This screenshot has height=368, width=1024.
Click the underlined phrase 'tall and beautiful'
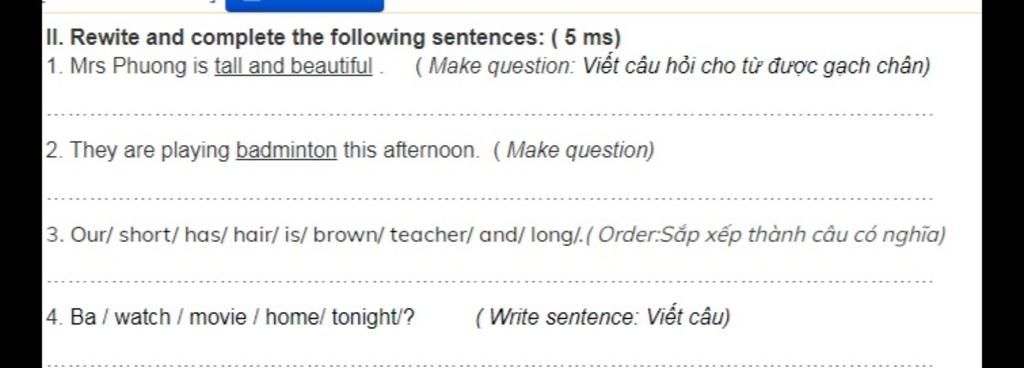[x=293, y=67]
